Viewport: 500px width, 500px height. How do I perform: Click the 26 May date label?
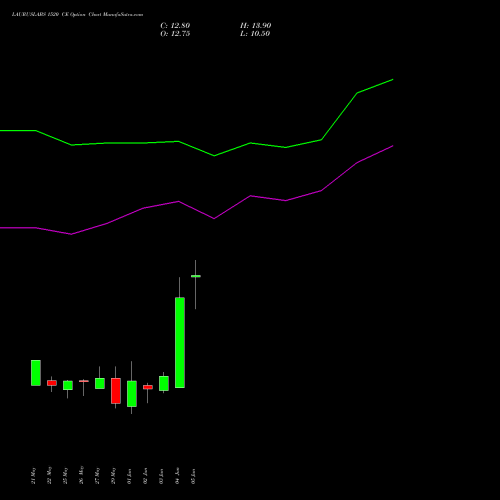pyautogui.click(x=81, y=476)
